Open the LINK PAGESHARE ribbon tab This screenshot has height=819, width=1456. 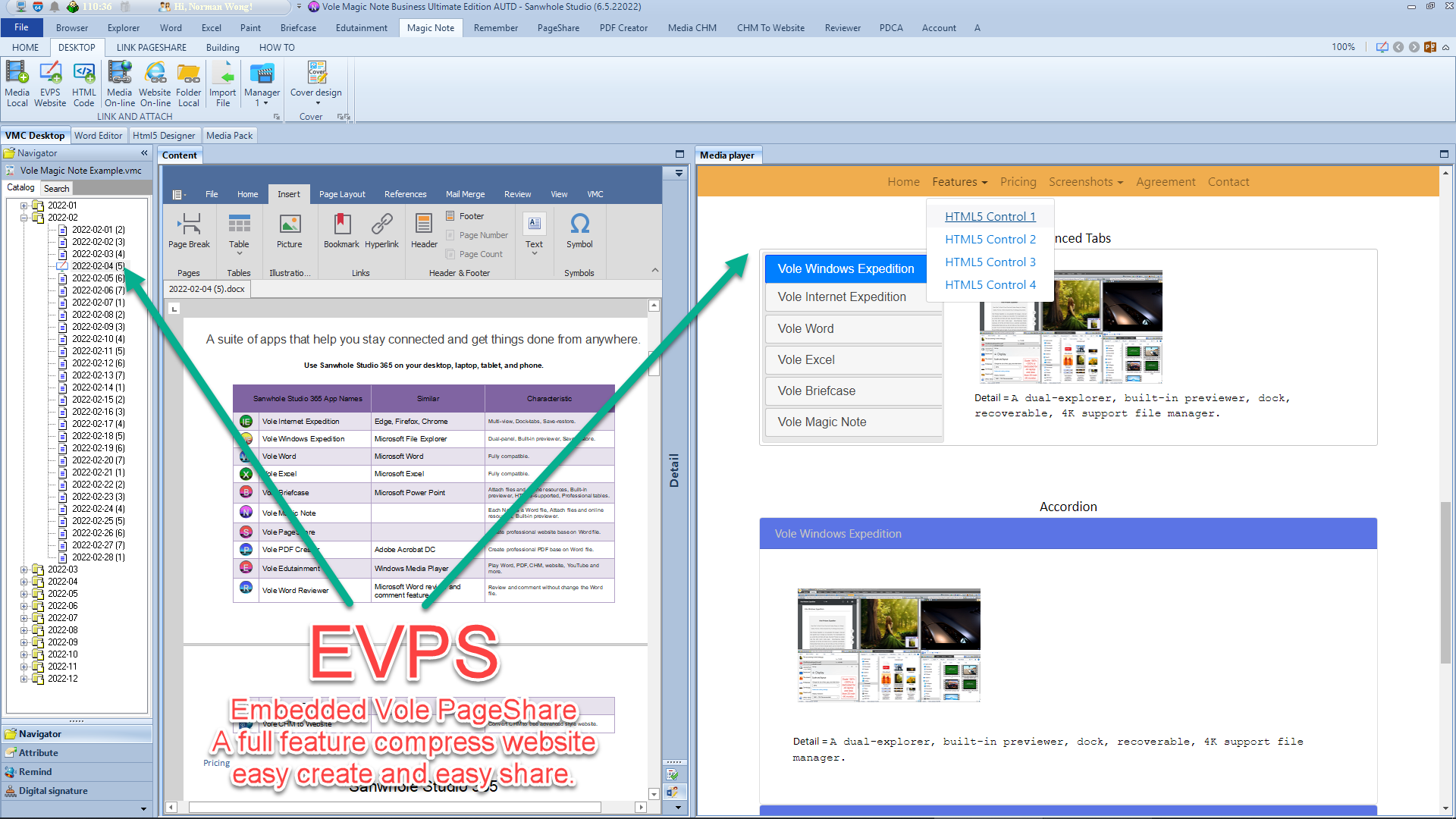point(152,47)
